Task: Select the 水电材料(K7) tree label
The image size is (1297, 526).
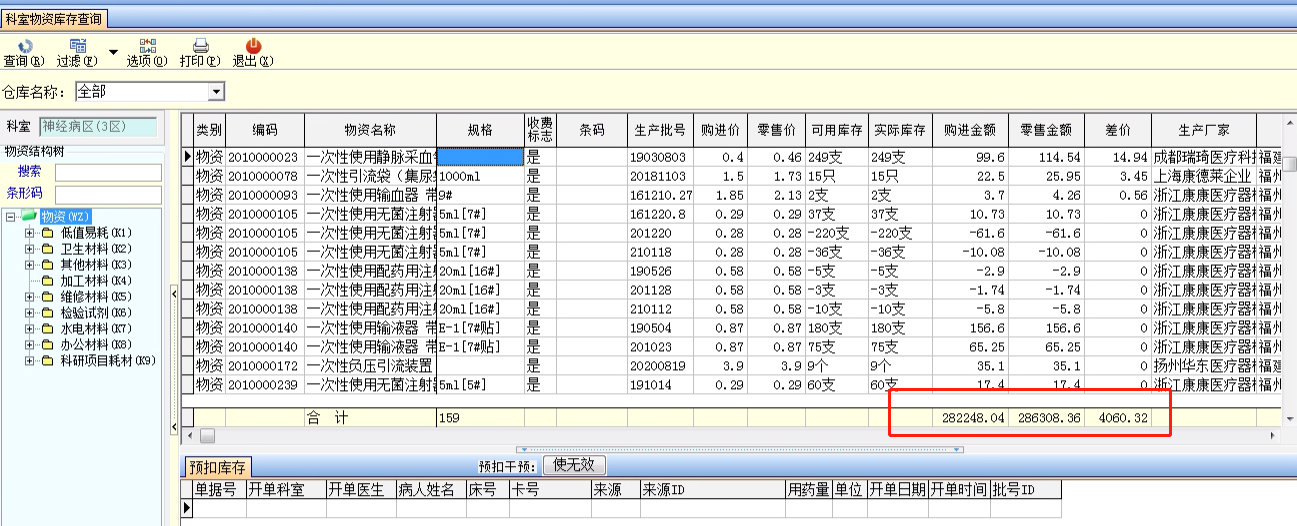Action: pyautogui.click(x=96, y=329)
